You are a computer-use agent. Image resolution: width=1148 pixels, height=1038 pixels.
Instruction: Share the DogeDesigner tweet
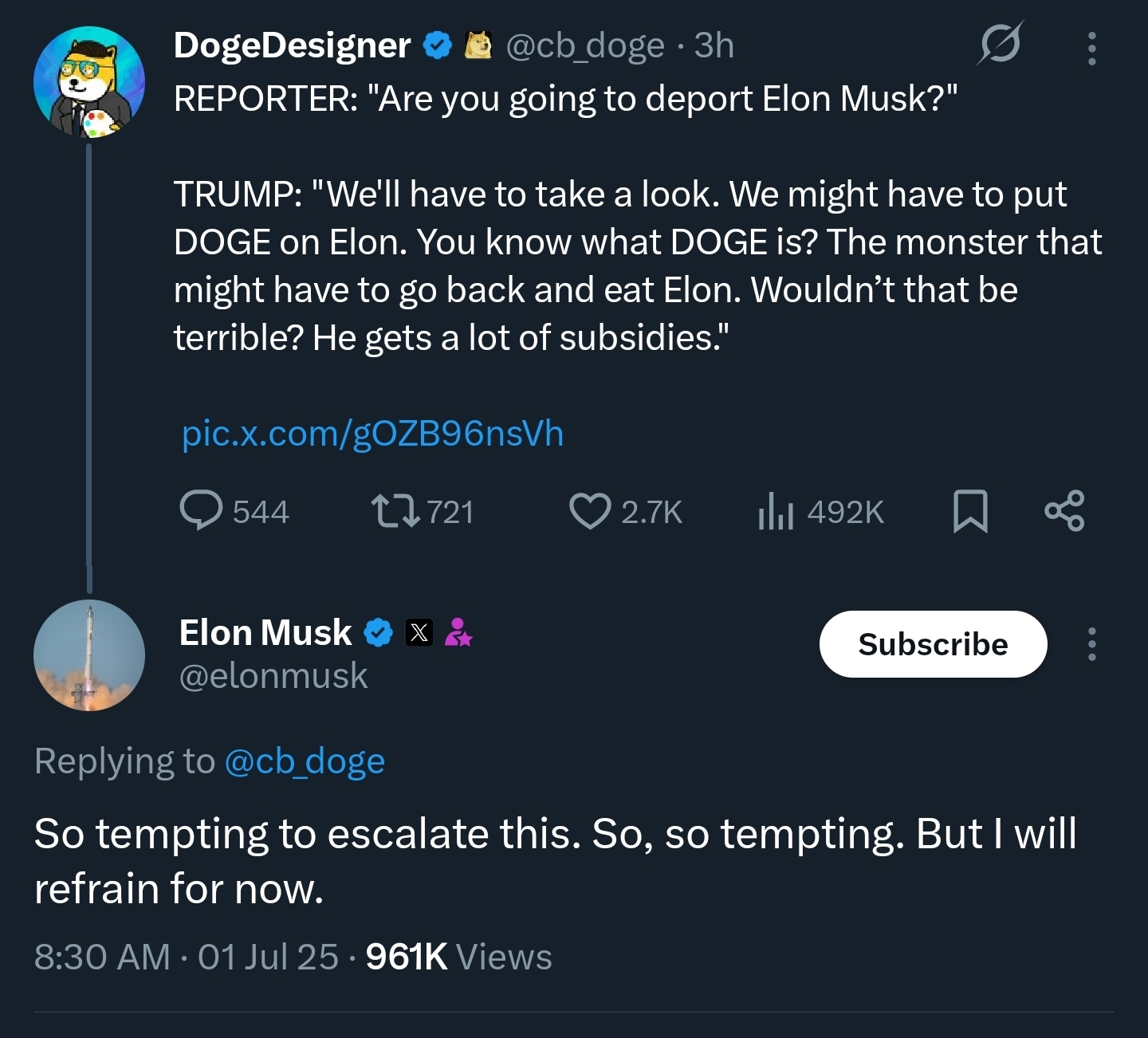point(1064,511)
